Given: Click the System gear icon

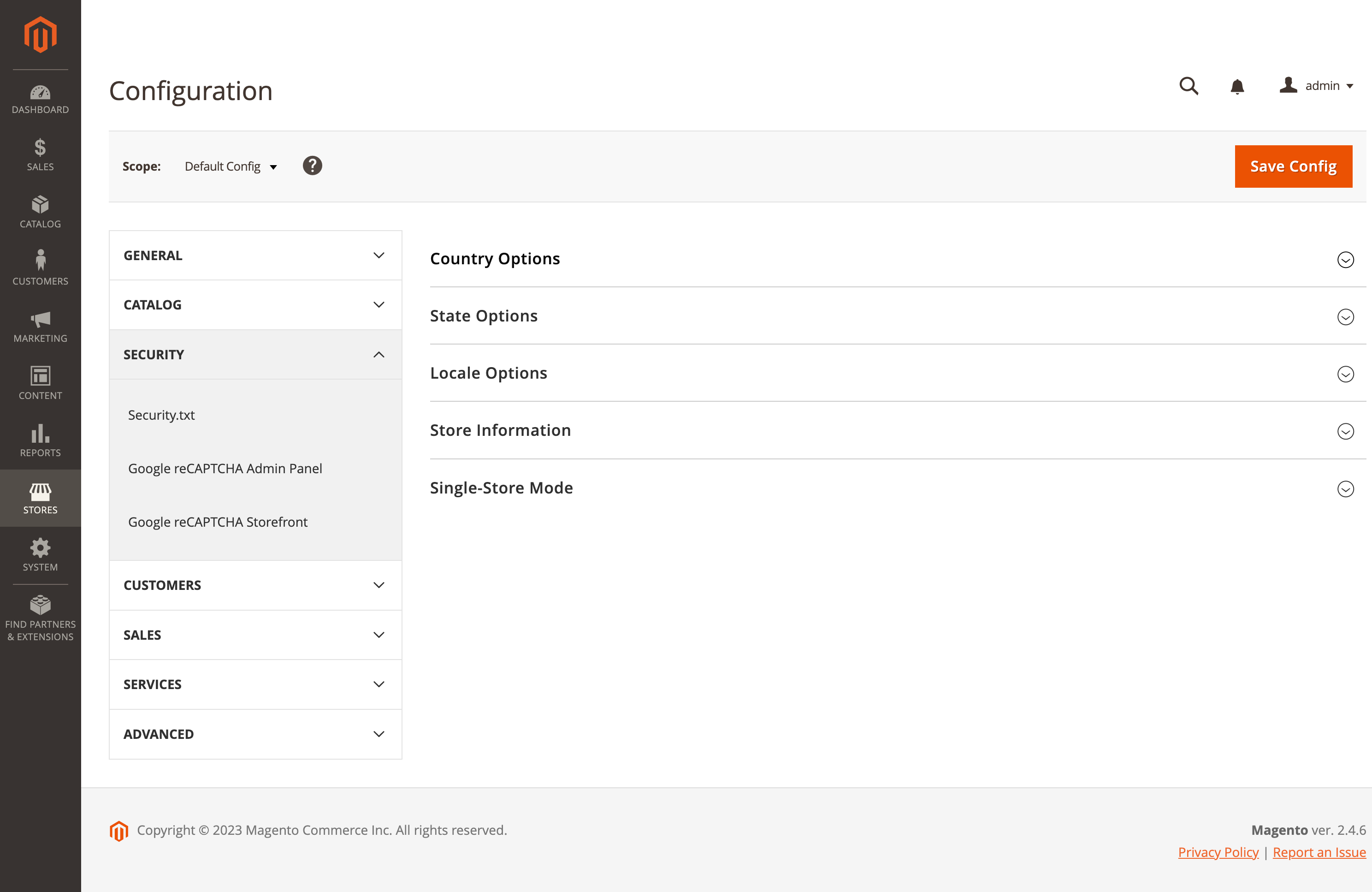Looking at the screenshot, I should coord(40,554).
